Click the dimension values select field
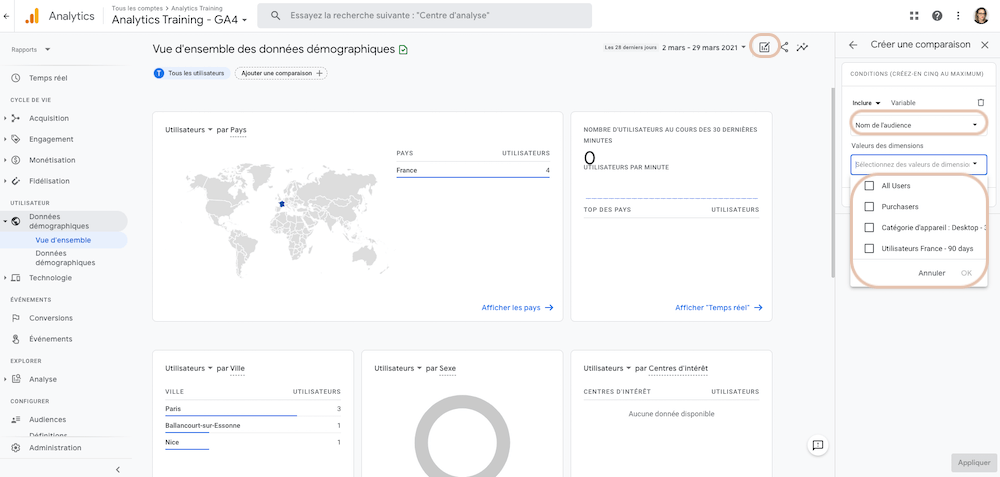 click(x=918, y=165)
